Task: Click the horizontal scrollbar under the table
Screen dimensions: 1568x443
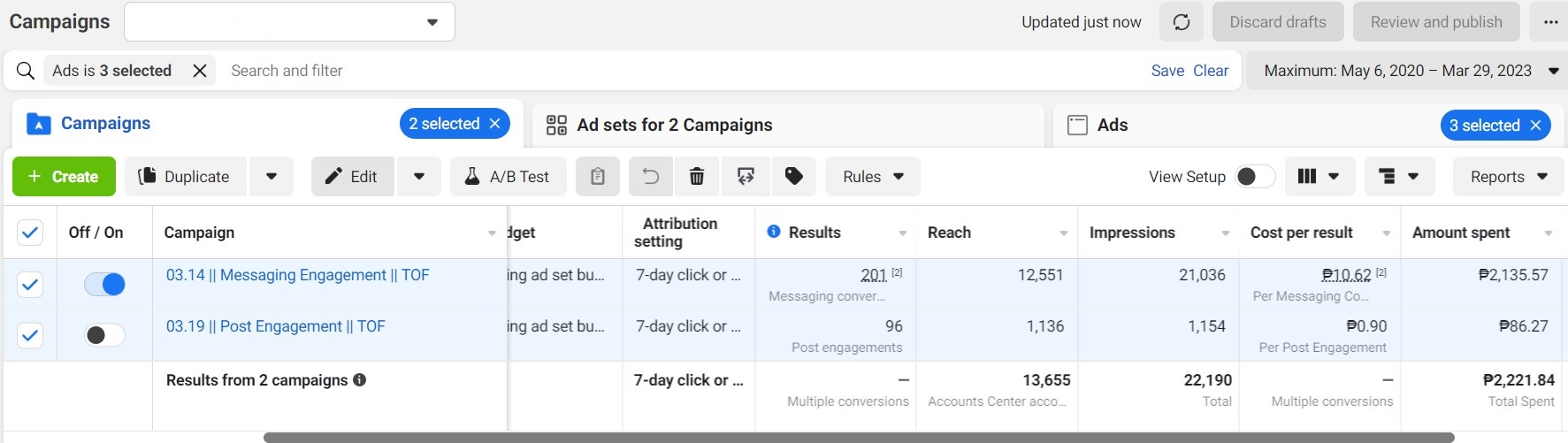Action: (x=858, y=437)
